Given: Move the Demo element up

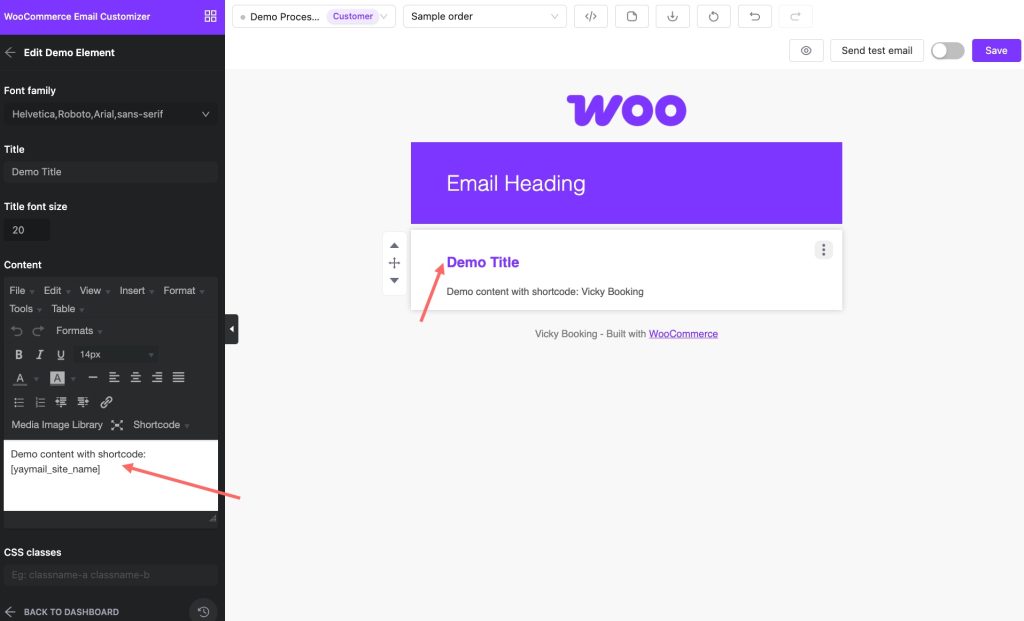Looking at the screenshot, I should click(x=394, y=246).
